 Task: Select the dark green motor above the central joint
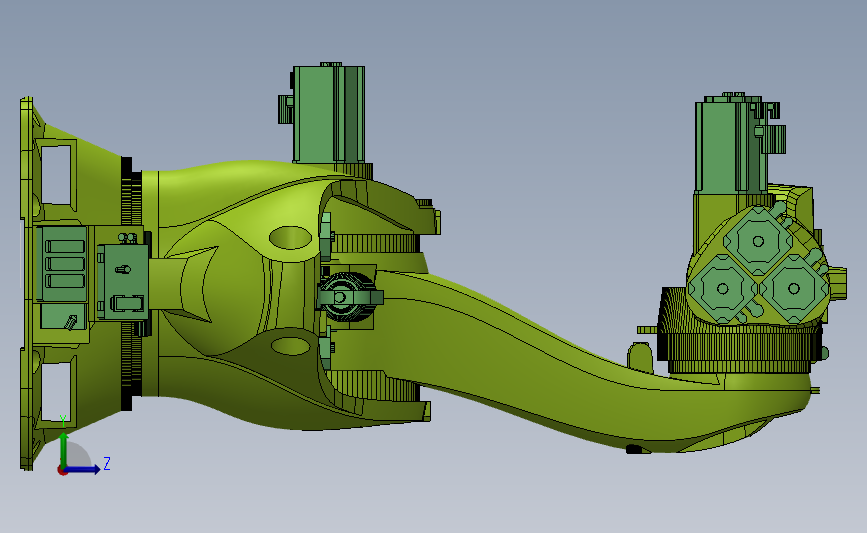[x=328, y=114]
